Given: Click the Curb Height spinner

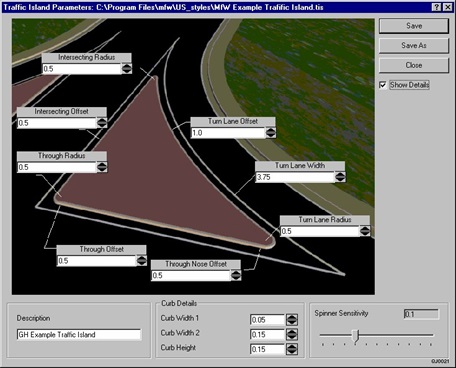Looking at the screenshot, I should click(292, 349).
